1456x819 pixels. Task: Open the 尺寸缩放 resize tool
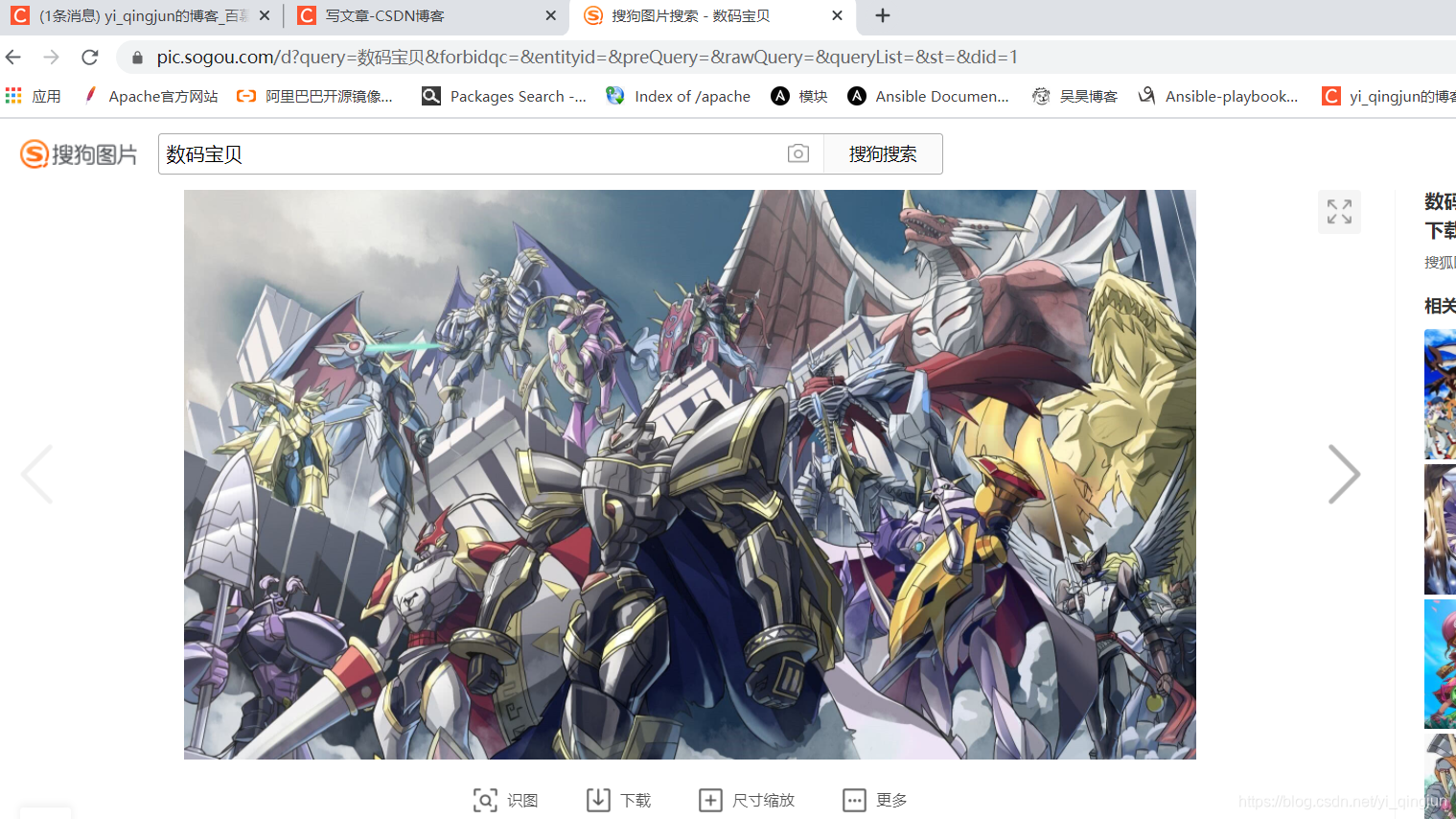(747, 799)
